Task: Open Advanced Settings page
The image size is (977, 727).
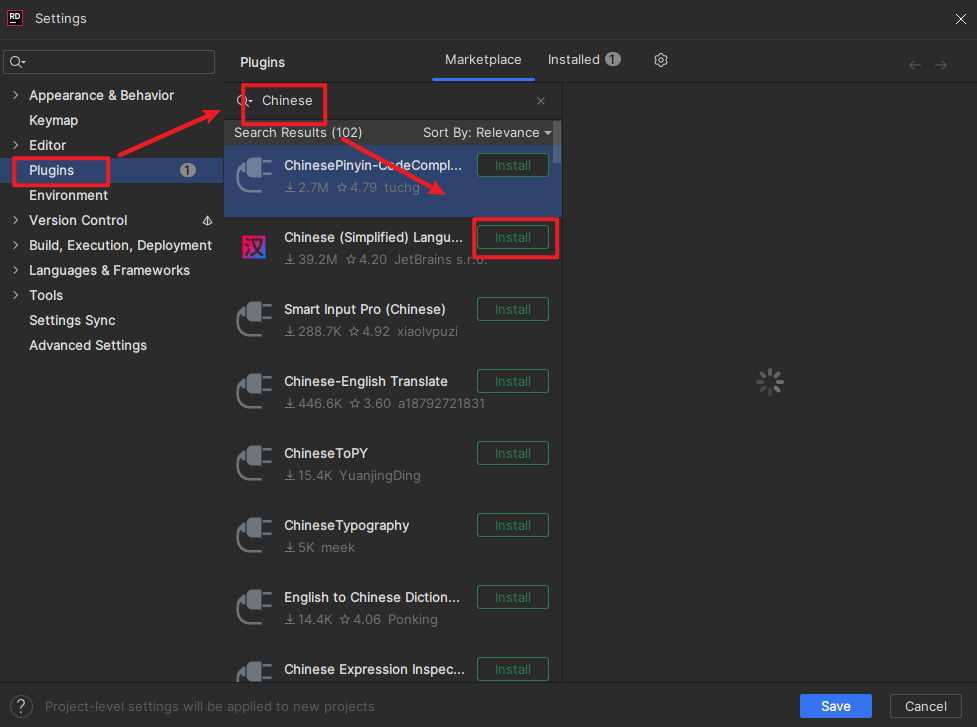Action: click(x=88, y=345)
